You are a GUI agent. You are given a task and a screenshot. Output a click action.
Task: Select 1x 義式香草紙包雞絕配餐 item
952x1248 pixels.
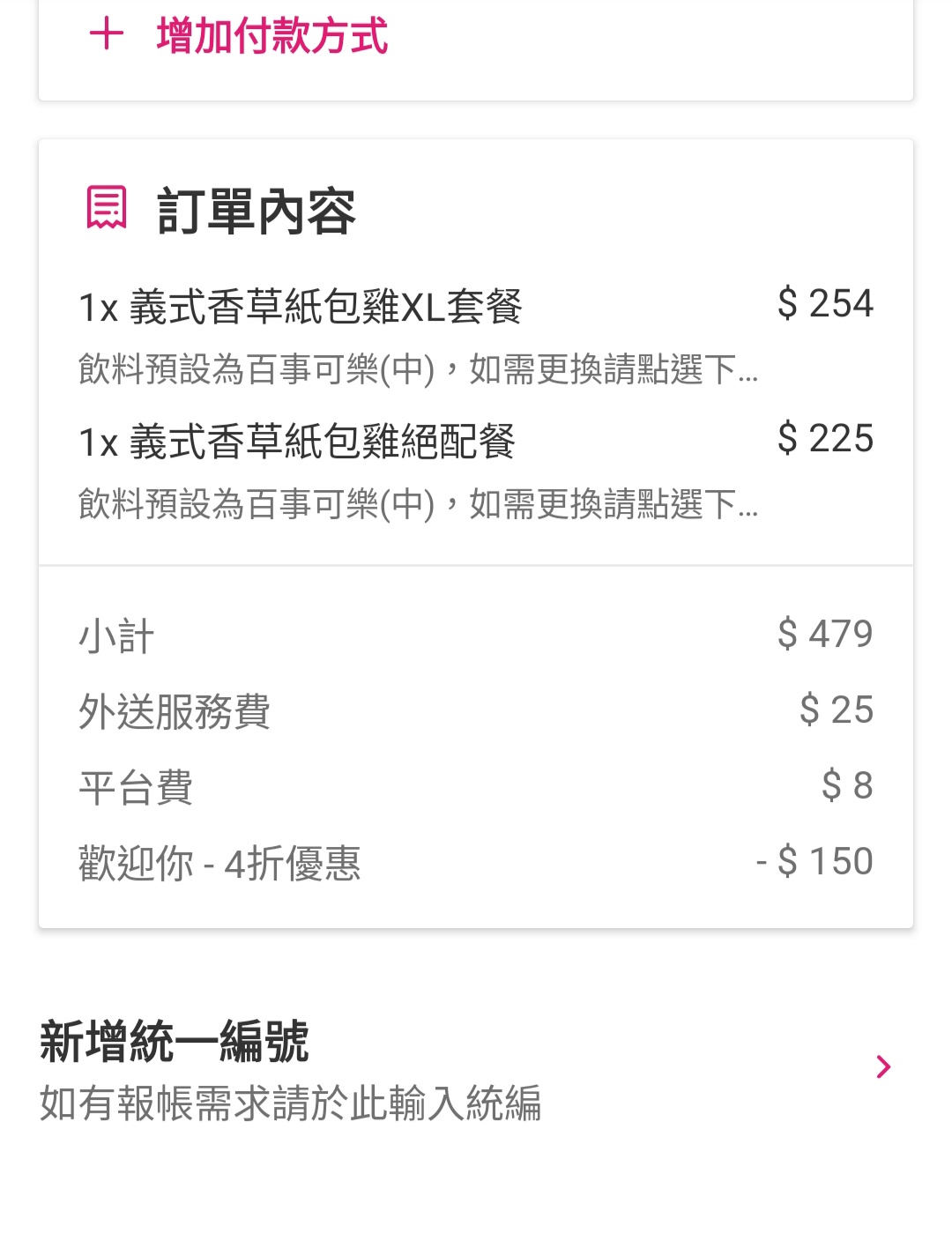click(x=297, y=442)
